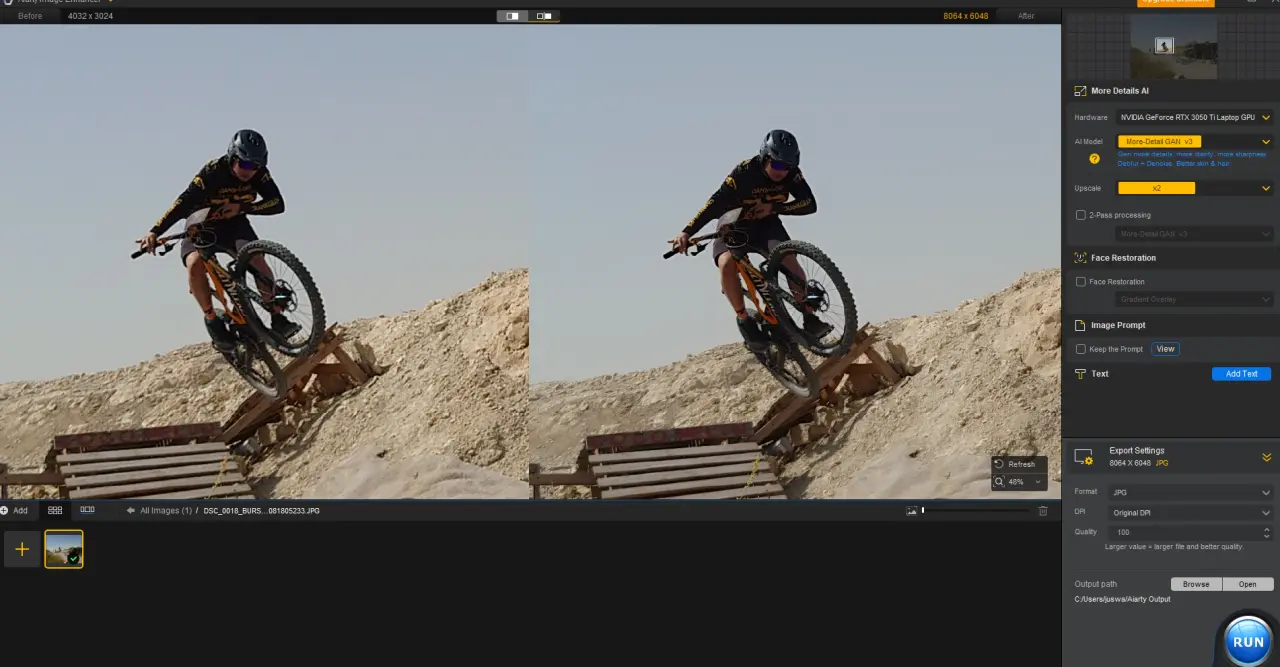1280x667 pixels.
Task: Open the disabled 2-Pass model dropdown
Action: [x=1195, y=234]
